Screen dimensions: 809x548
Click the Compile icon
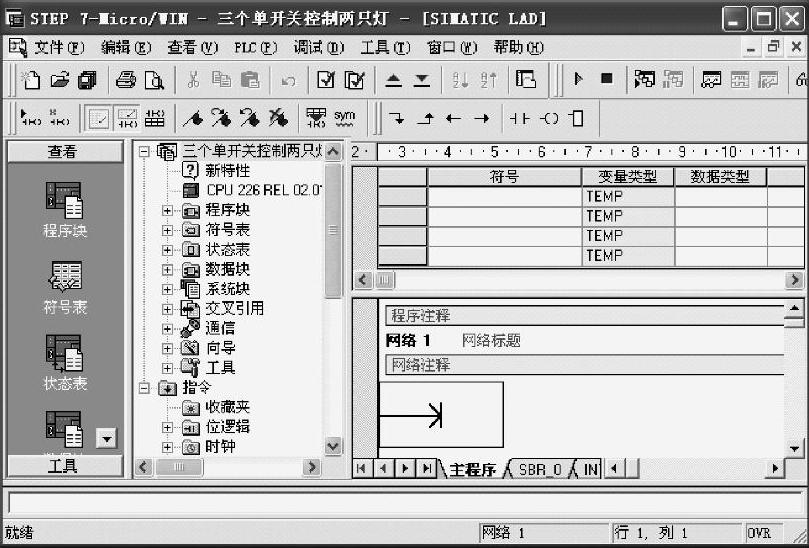326,80
